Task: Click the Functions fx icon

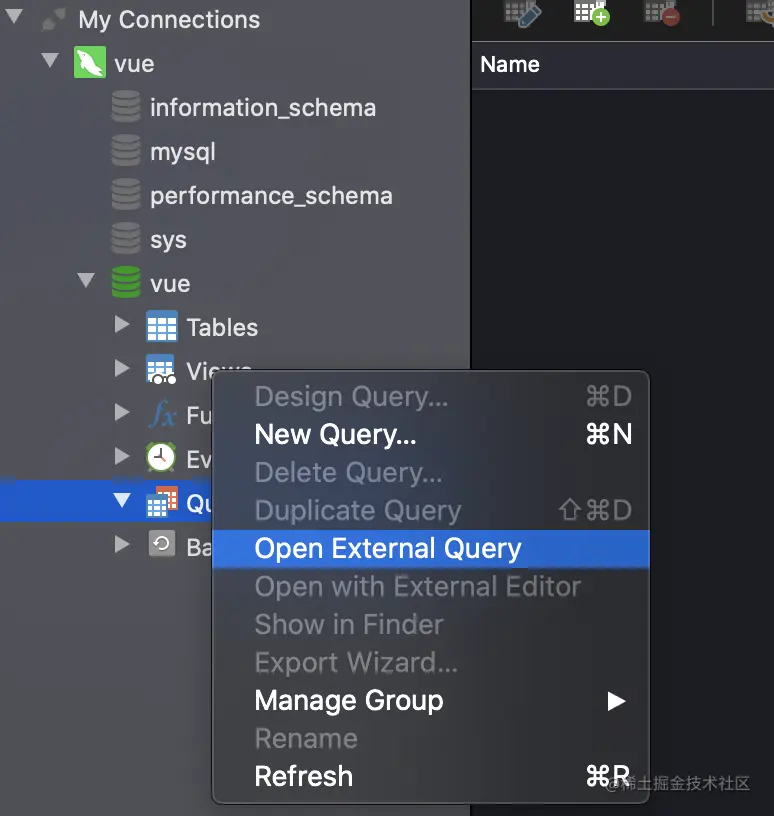Action: (163, 414)
